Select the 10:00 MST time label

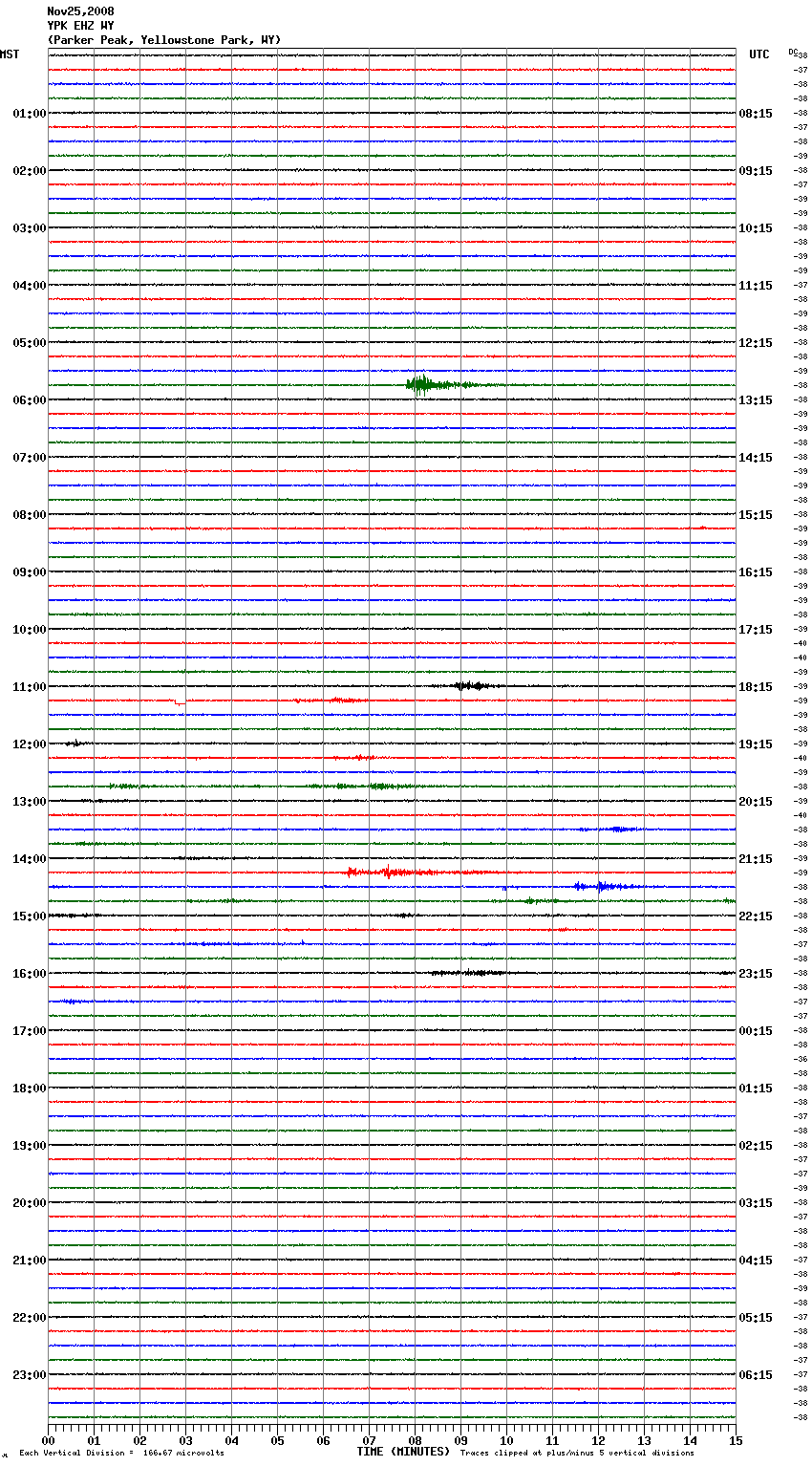(x=30, y=630)
